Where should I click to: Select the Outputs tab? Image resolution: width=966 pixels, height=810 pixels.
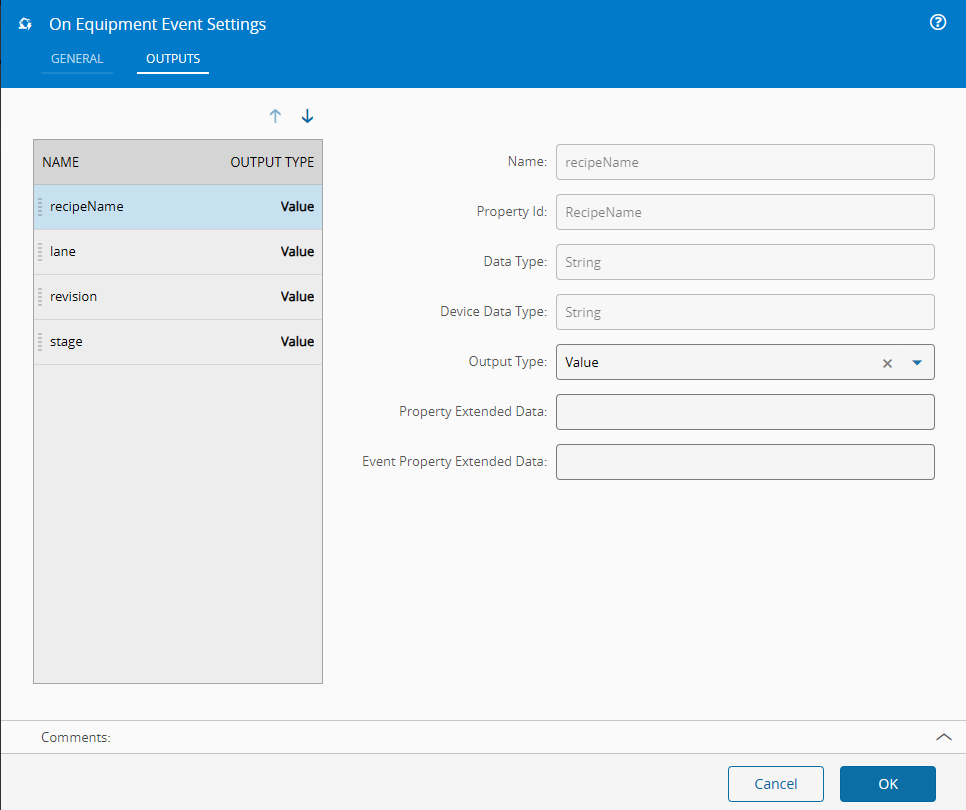173,59
